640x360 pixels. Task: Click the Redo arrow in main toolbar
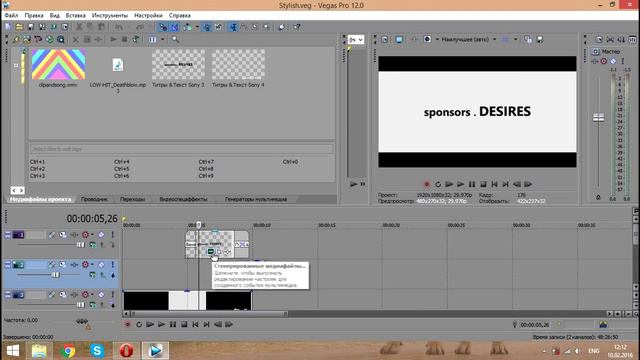(140, 27)
